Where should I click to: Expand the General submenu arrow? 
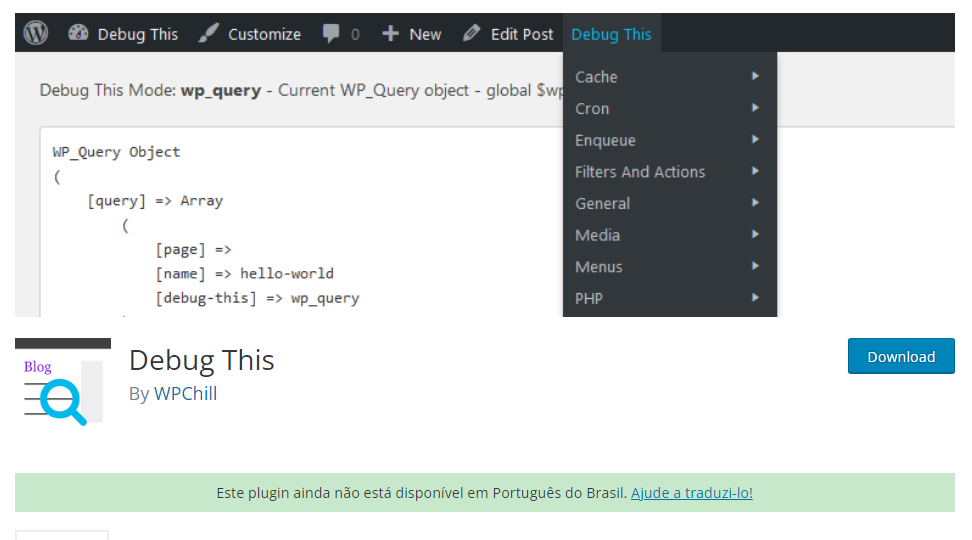[755, 202]
